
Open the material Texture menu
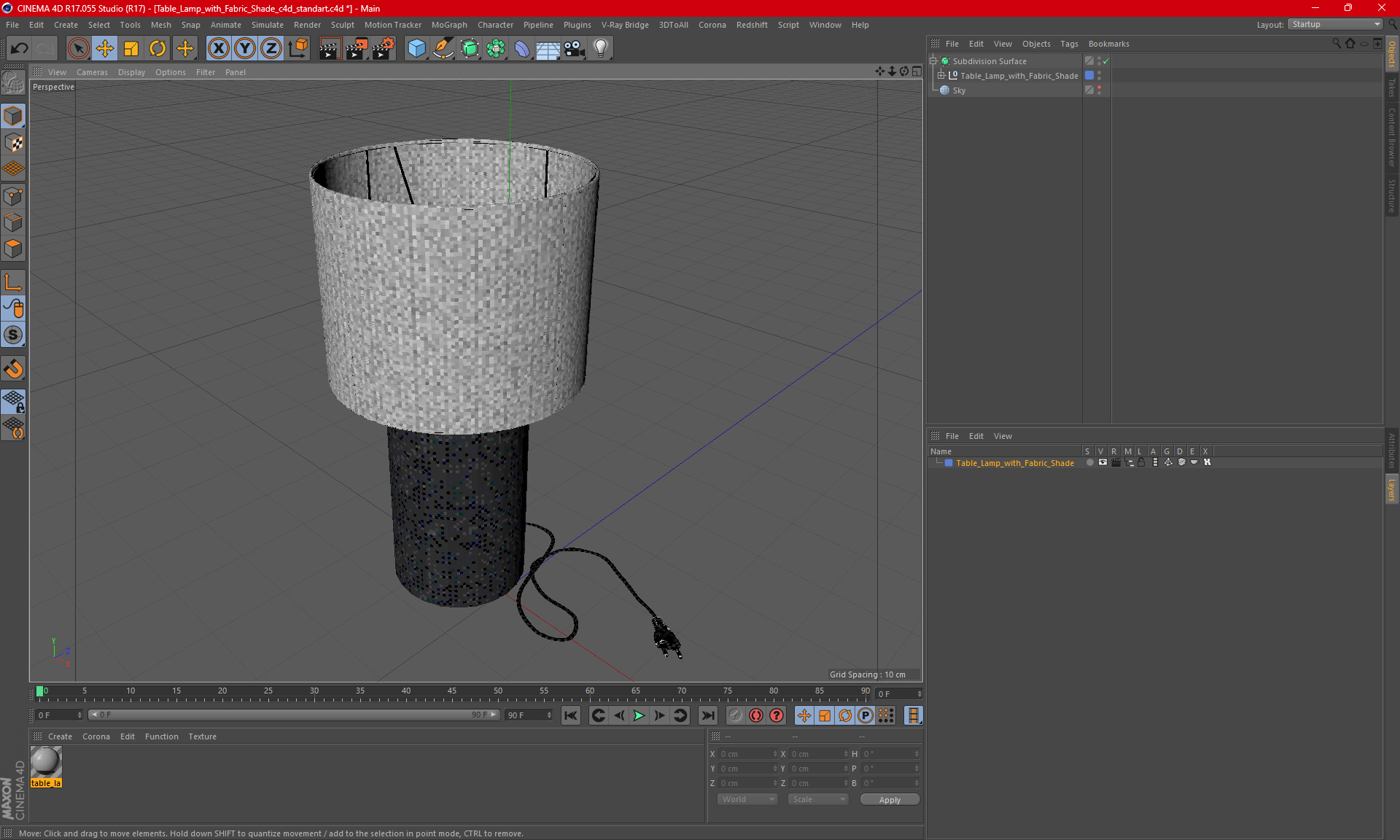(202, 736)
